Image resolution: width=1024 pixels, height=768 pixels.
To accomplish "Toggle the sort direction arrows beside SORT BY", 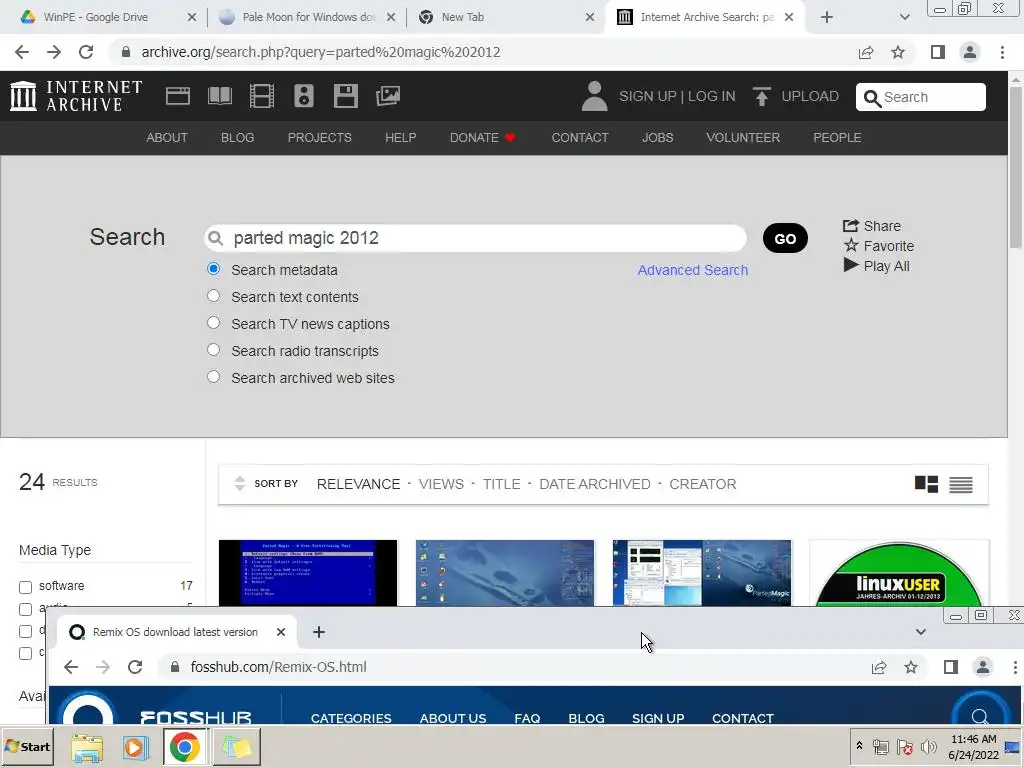I will 240,484.
